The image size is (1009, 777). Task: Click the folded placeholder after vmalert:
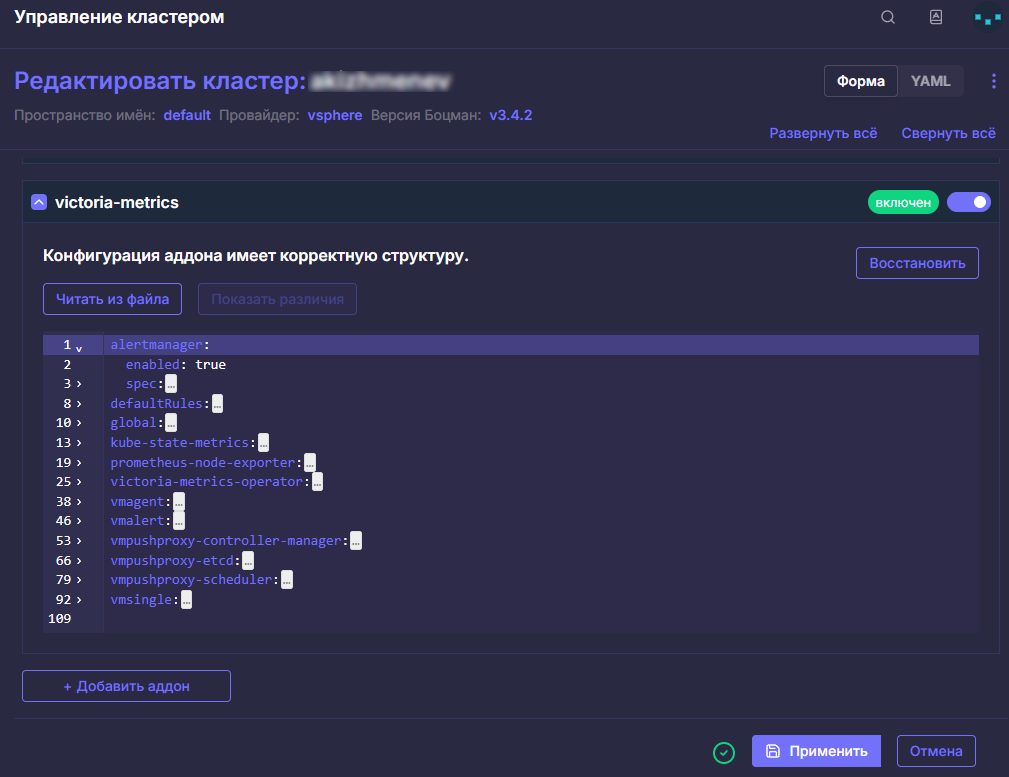click(179, 521)
